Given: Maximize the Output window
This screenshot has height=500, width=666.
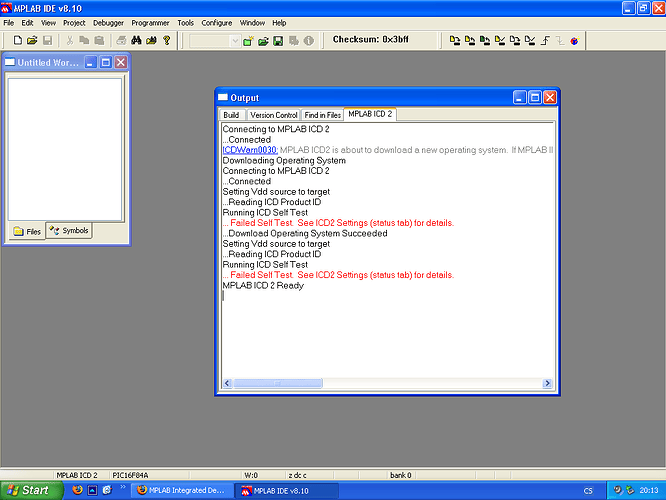Looking at the screenshot, I should (535, 98).
